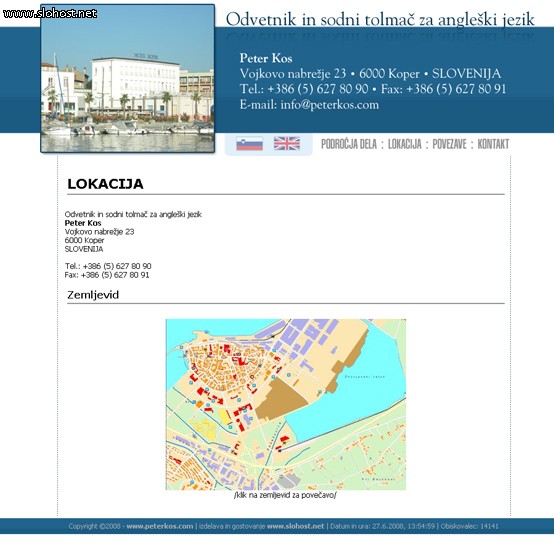Click the 'Peter Kos' name in header banner
Image resolution: width=554 pixels, height=552 pixels.
click(266, 58)
